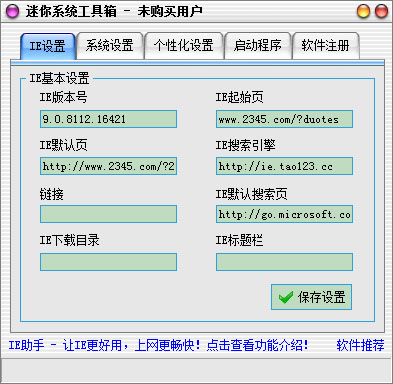
Task: Click the IE标题栏 label
Action: point(240,240)
